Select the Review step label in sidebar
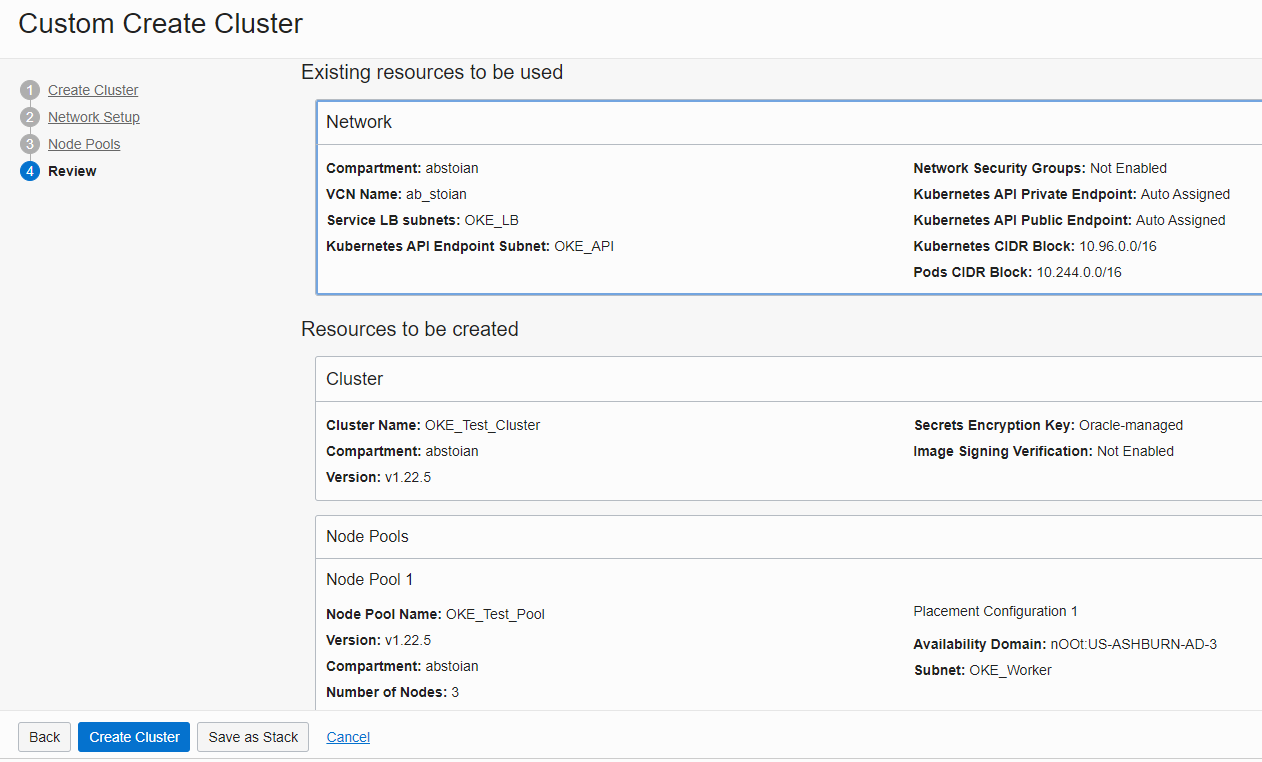 [x=72, y=171]
